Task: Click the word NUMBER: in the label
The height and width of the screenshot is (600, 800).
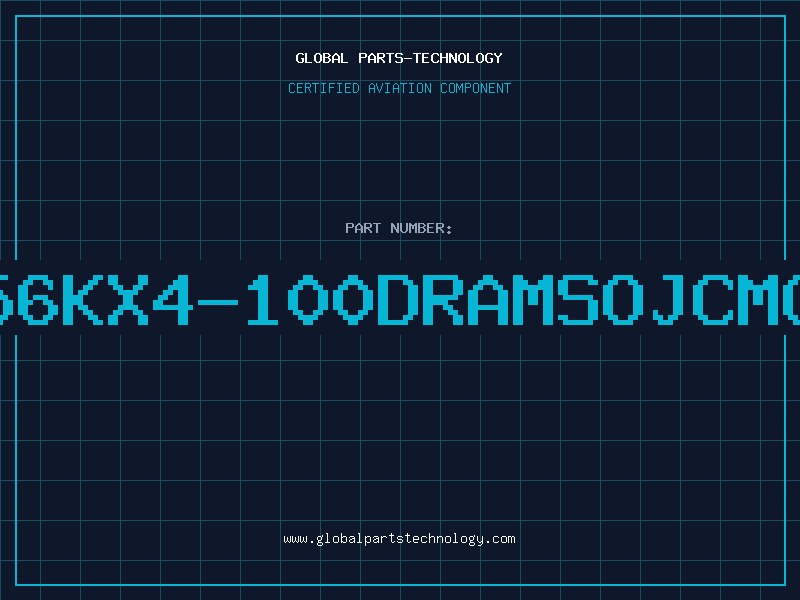Action: pyautogui.click(x=421, y=228)
